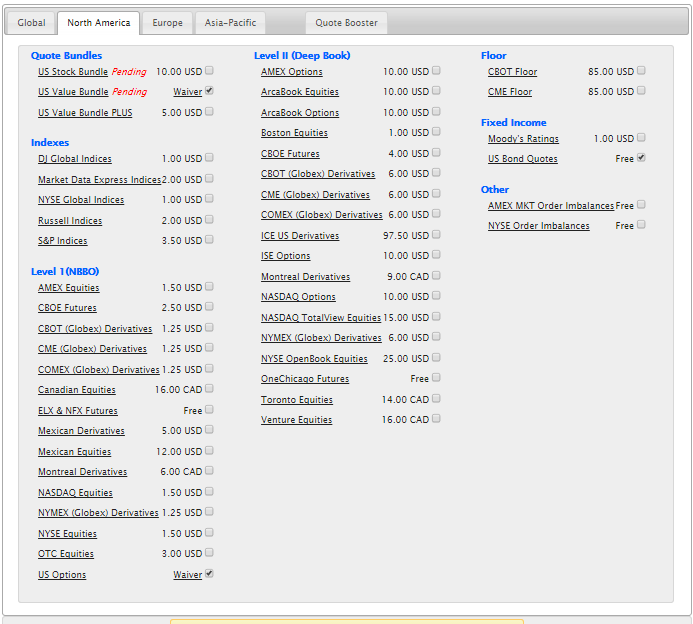Image resolution: width=693 pixels, height=624 pixels.
Task: Open the NYSE Equities link
Action: pyautogui.click(x=67, y=534)
